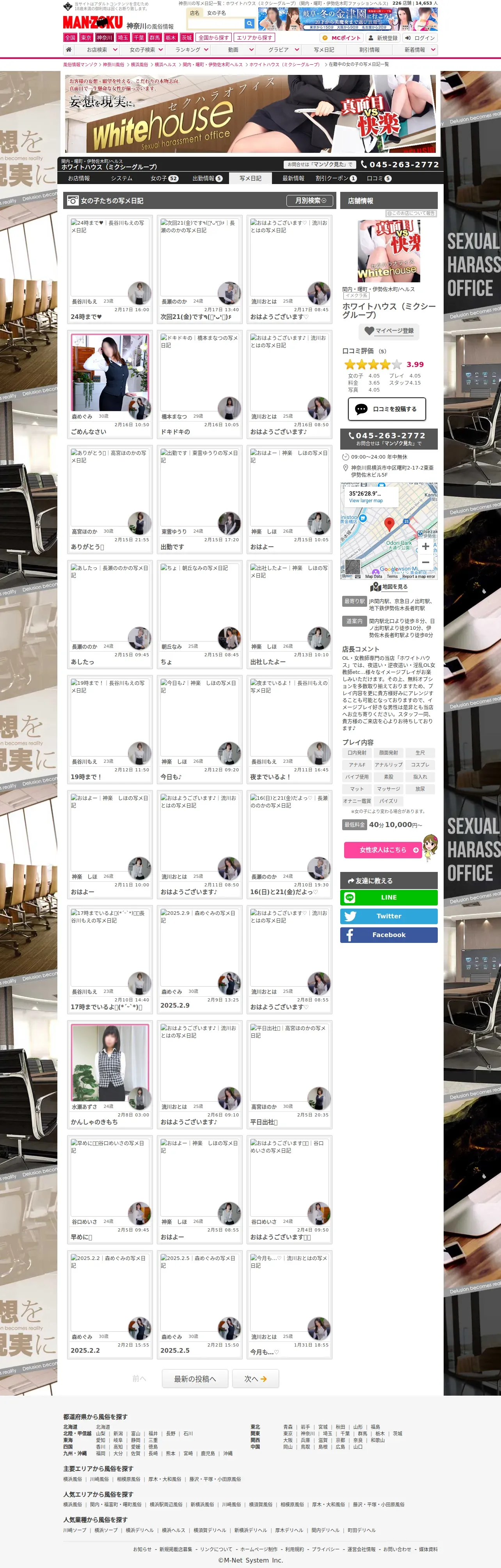This screenshot has height=1568, width=501.
Task: Zoom out on the map with minus
Action: (x=426, y=562)
